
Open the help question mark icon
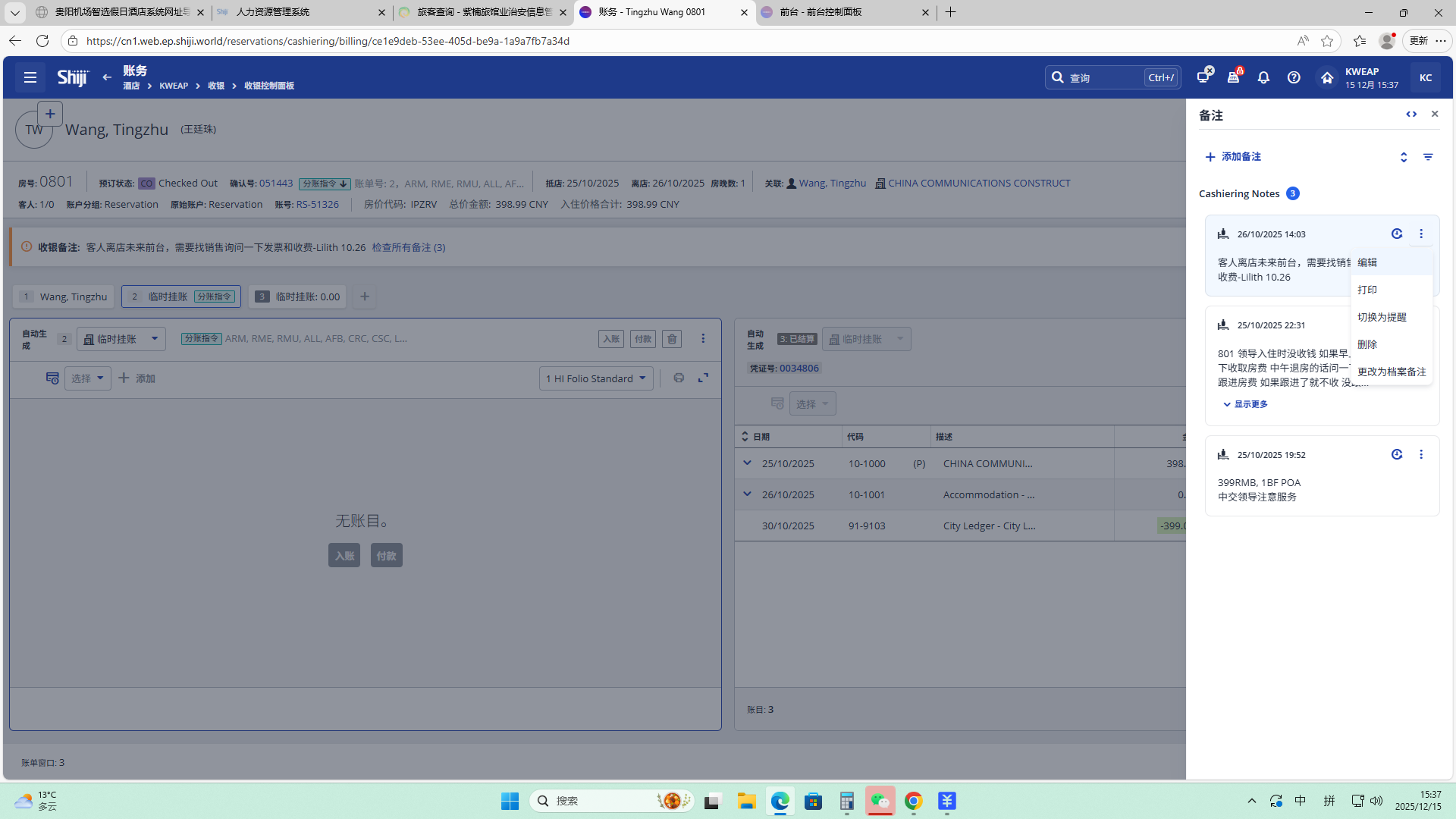1294,77
